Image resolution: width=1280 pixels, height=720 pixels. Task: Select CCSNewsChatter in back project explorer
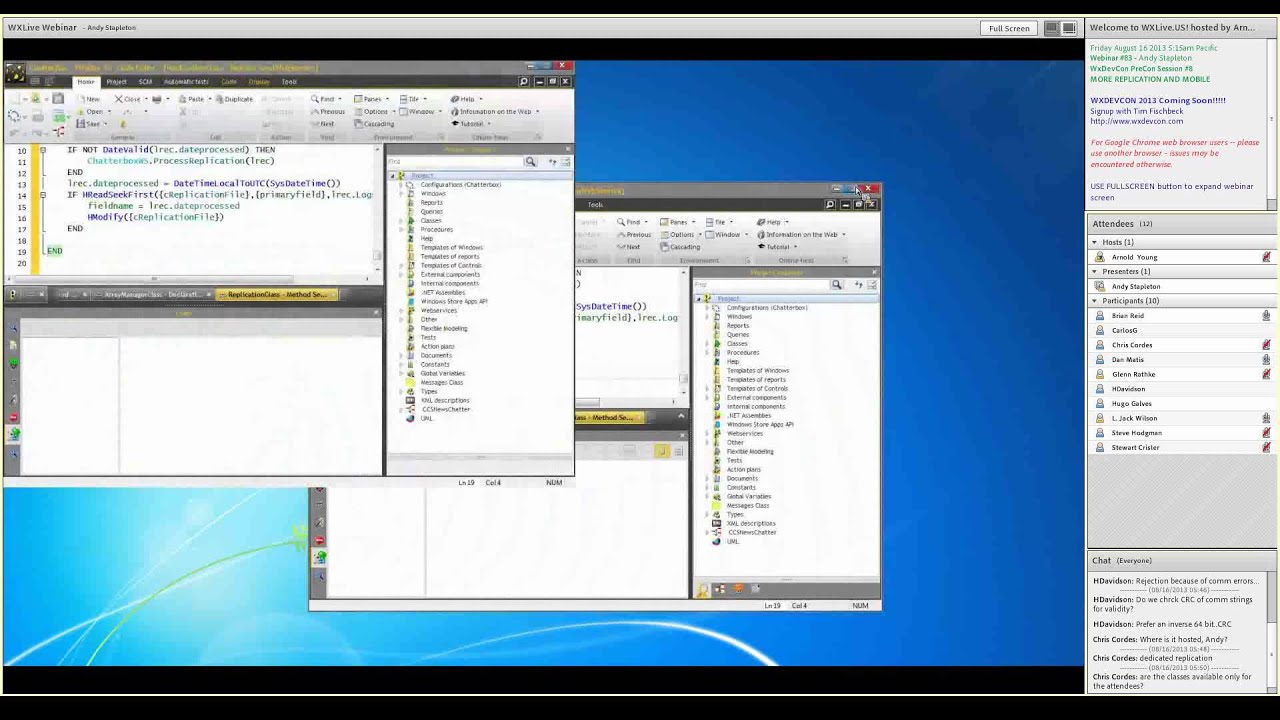click(751, 532)
